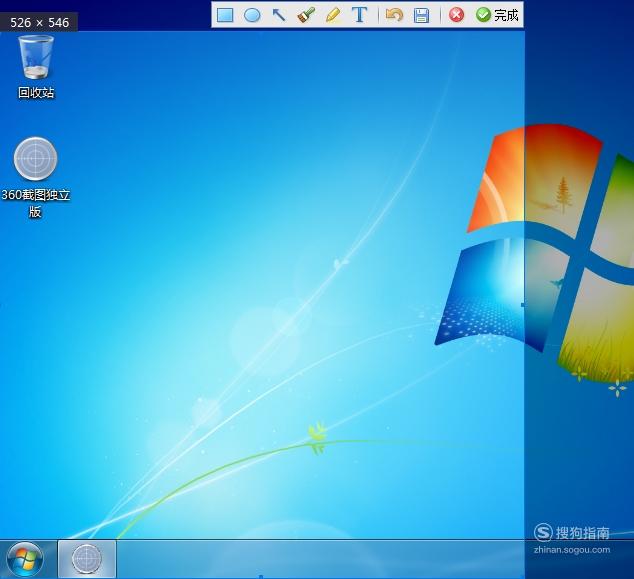Select the arrow annotation tool

[279, 15]
